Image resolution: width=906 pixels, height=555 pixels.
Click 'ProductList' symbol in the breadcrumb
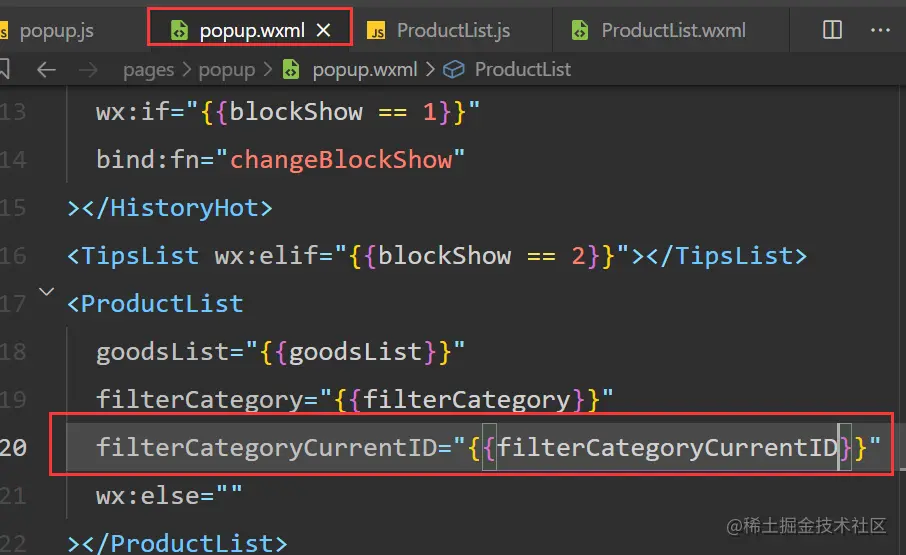coord(522,69)
